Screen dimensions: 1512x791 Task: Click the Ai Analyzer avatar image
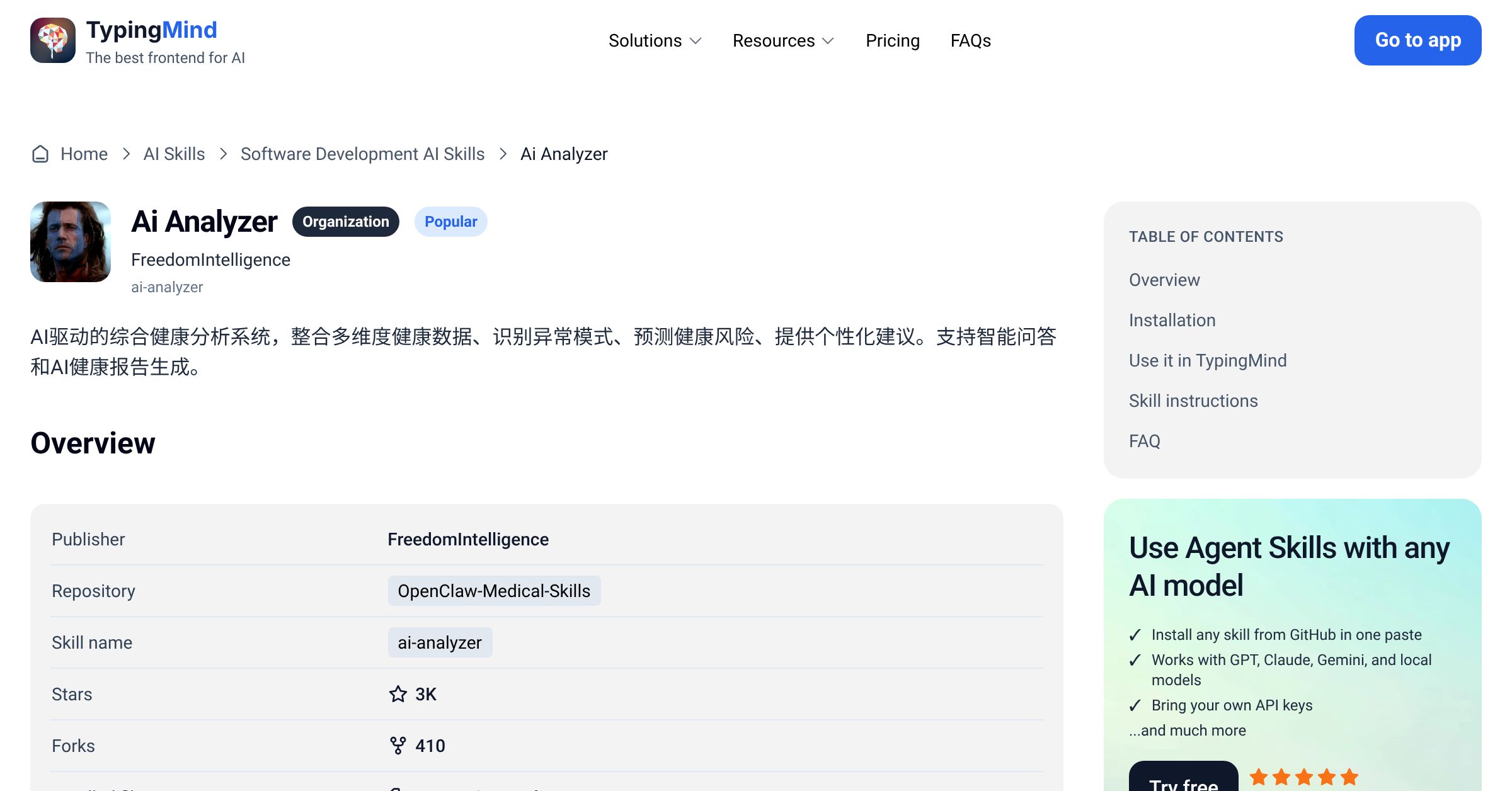(x=71, y=242)
